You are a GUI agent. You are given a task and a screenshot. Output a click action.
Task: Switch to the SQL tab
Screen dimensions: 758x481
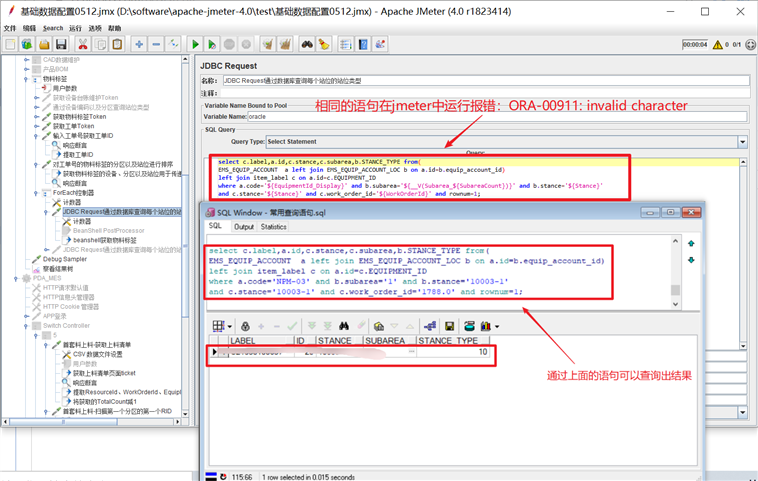click(x=215, y=226)
